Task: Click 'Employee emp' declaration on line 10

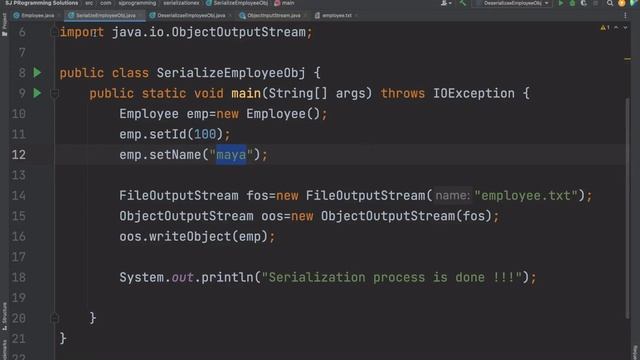Action: [x=164, y=114]
